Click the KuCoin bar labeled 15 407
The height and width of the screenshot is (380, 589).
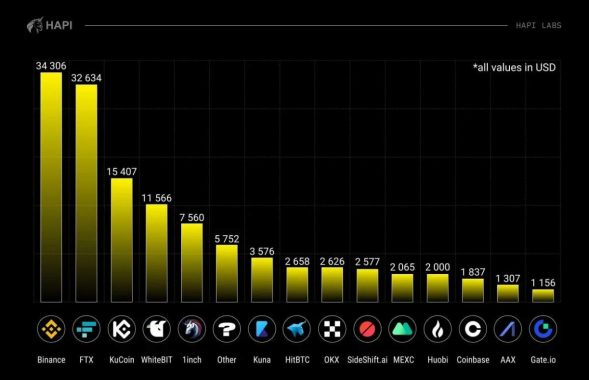point(121,240)
